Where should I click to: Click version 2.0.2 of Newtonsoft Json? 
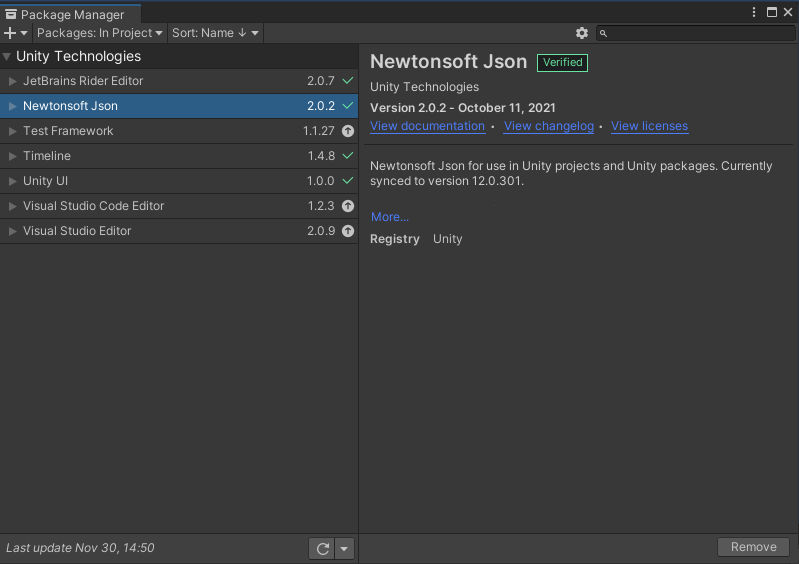(x=321, y=106)
